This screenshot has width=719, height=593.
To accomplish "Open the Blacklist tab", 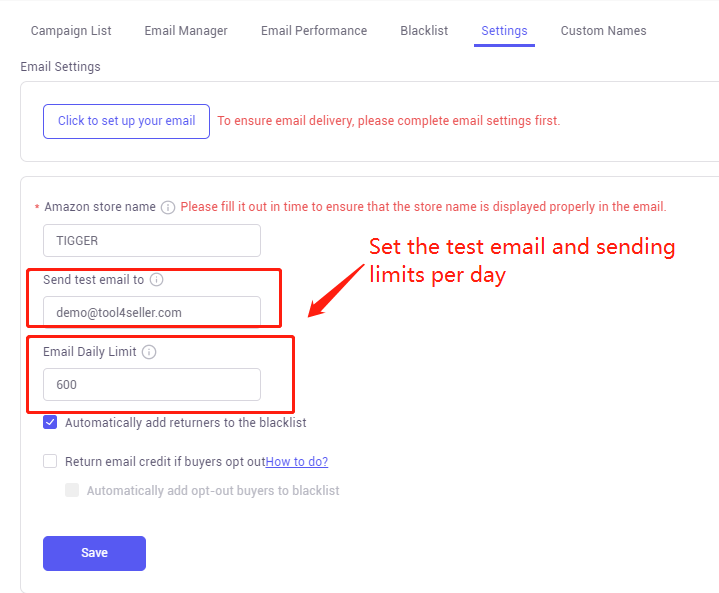I will pyautogui.click(x=424, y=31).
